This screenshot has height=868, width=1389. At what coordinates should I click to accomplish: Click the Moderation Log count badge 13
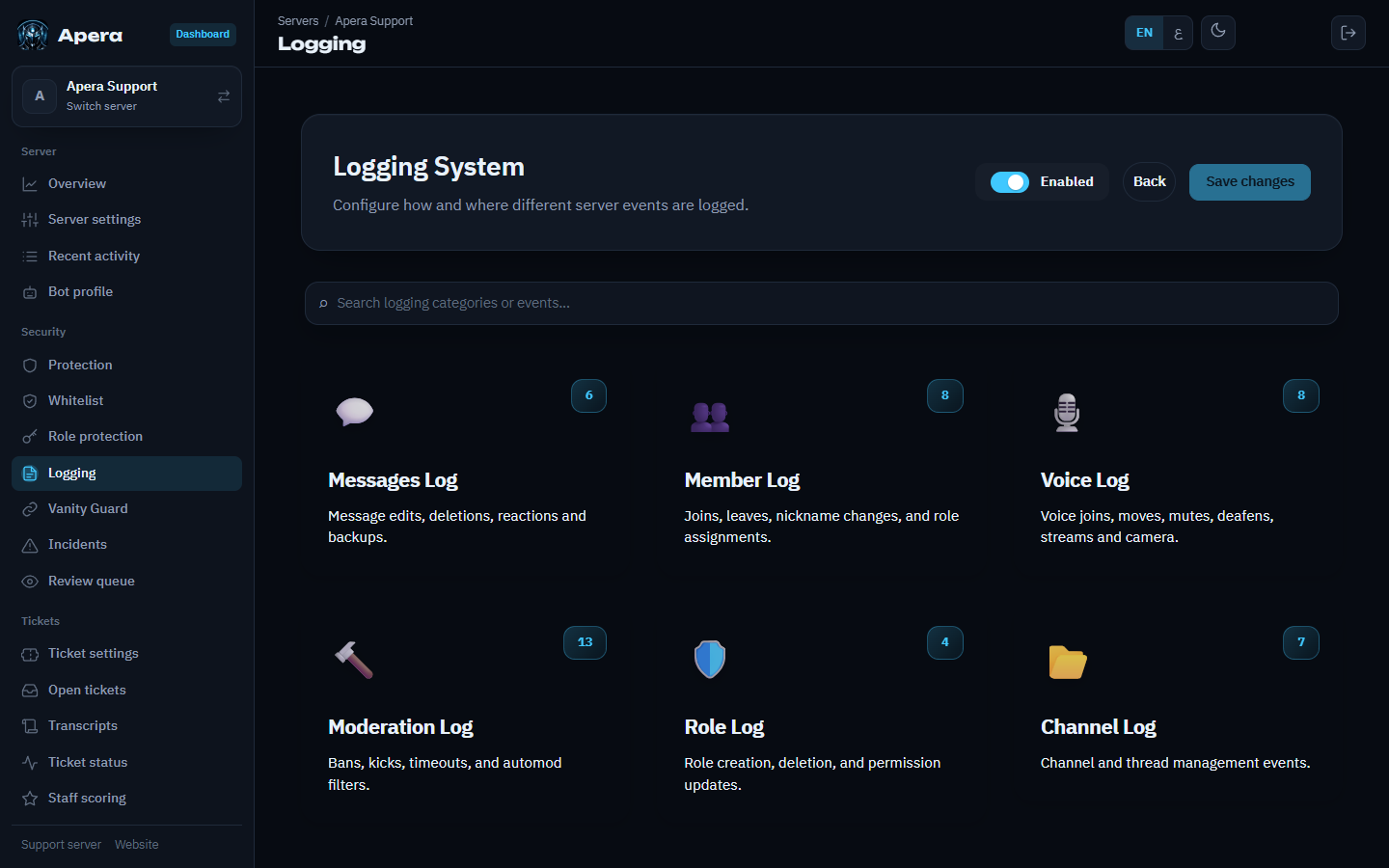tap(585, 642)
